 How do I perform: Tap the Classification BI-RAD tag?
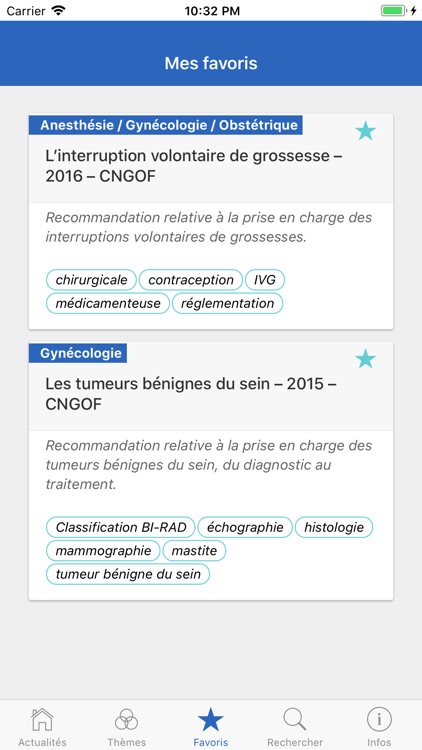pos(121,527)
